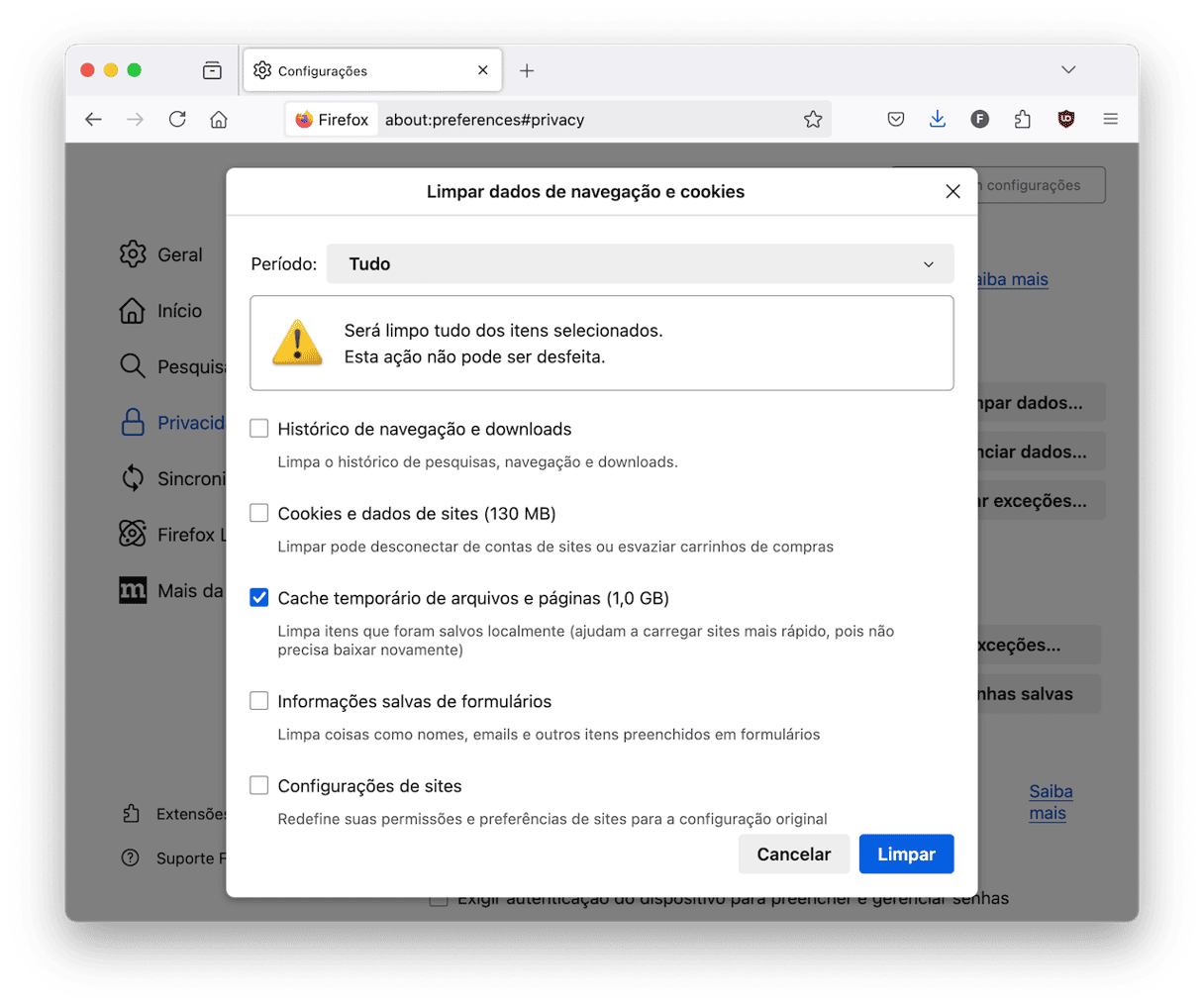Open a new tab
The image size is (1204, 1008).
click(527, 70)
